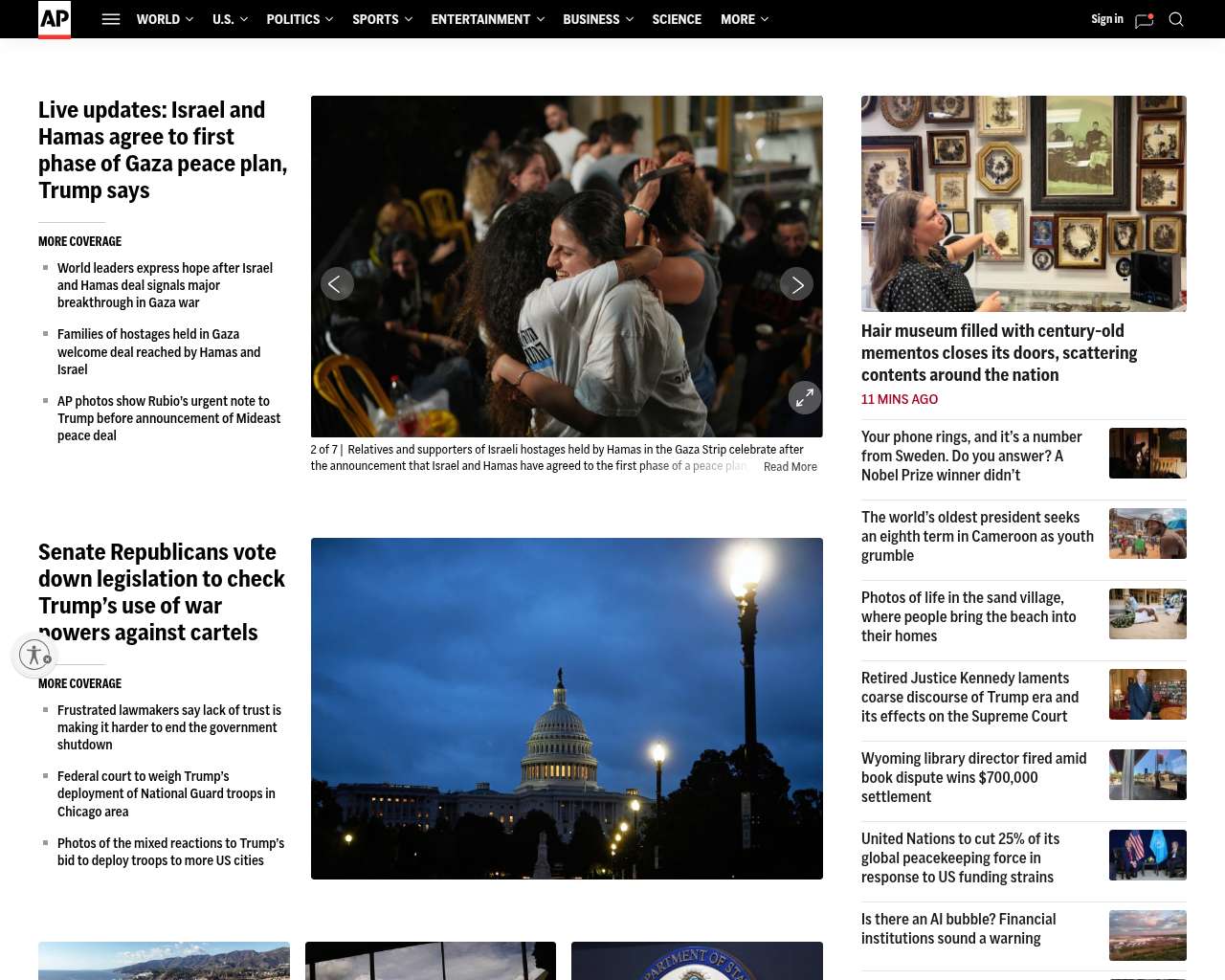1225x980 pixels.
Task: Go to previous photo in carousel
Action: click(337, 284)
